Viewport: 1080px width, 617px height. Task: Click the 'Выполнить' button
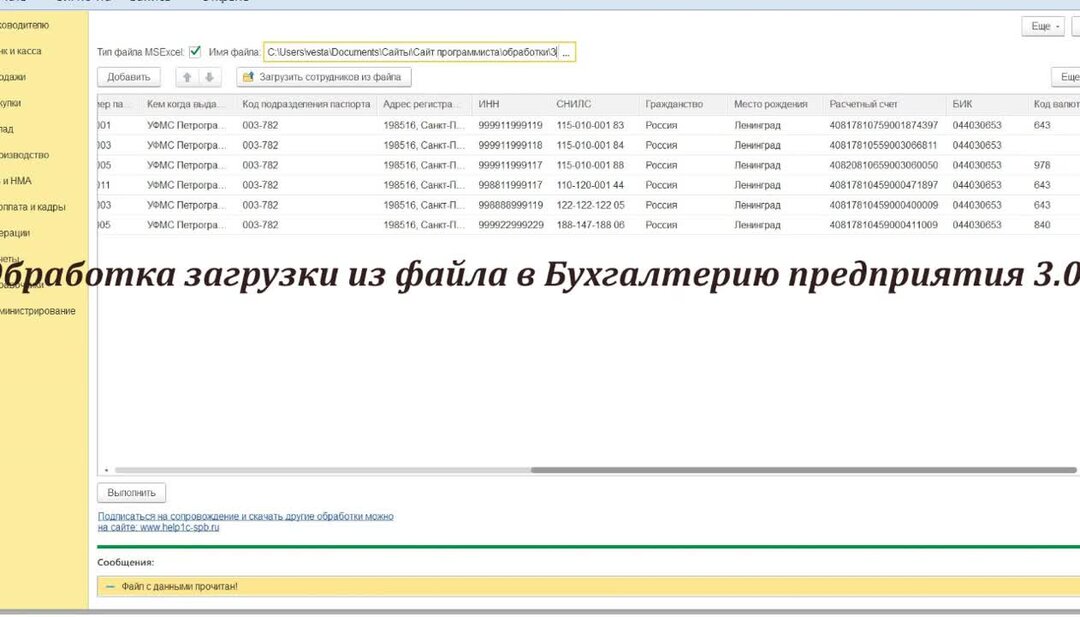coord(132,493)
